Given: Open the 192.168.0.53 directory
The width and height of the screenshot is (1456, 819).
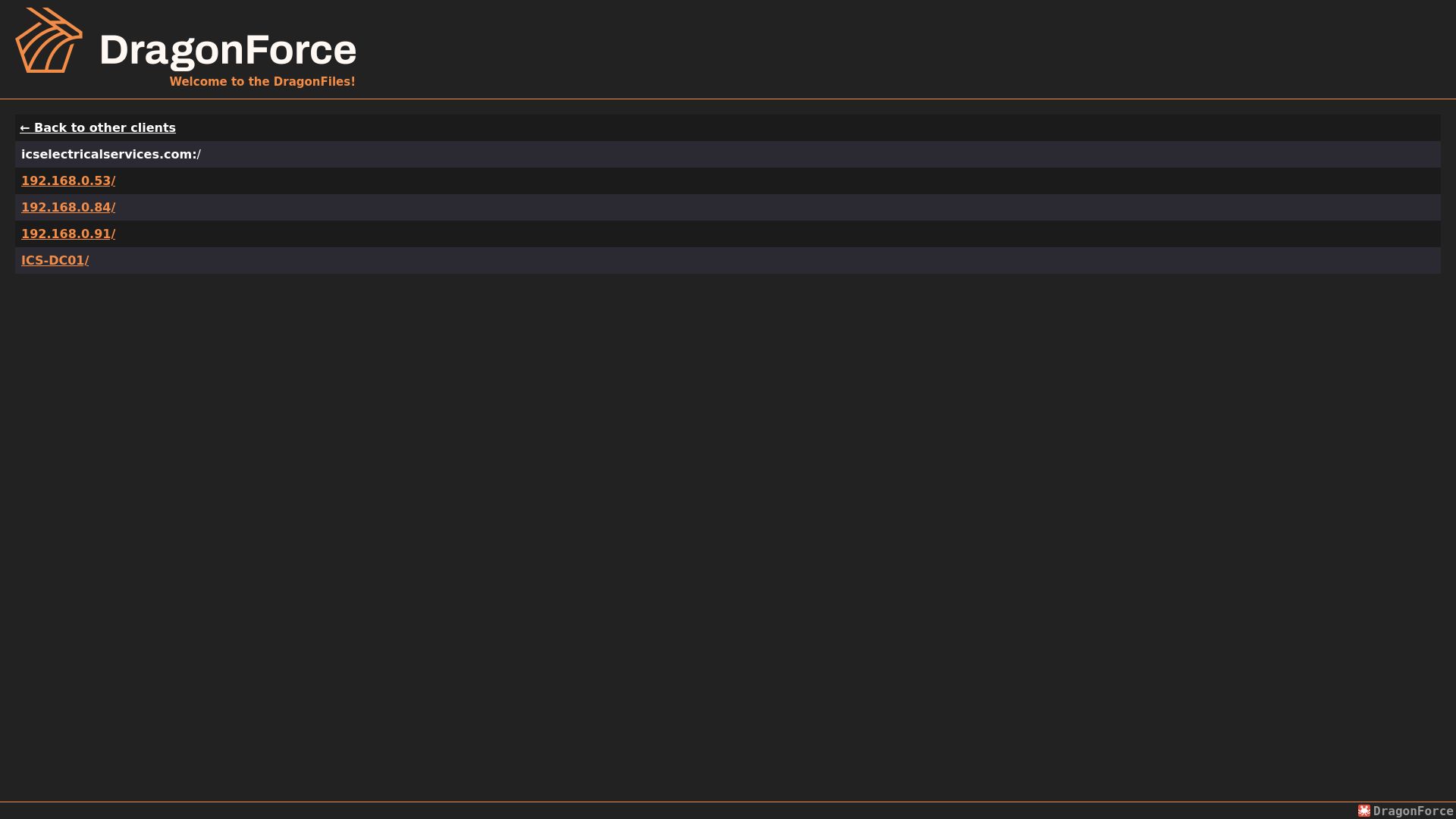Looking at the screenshot, I should tap(68, 180).
